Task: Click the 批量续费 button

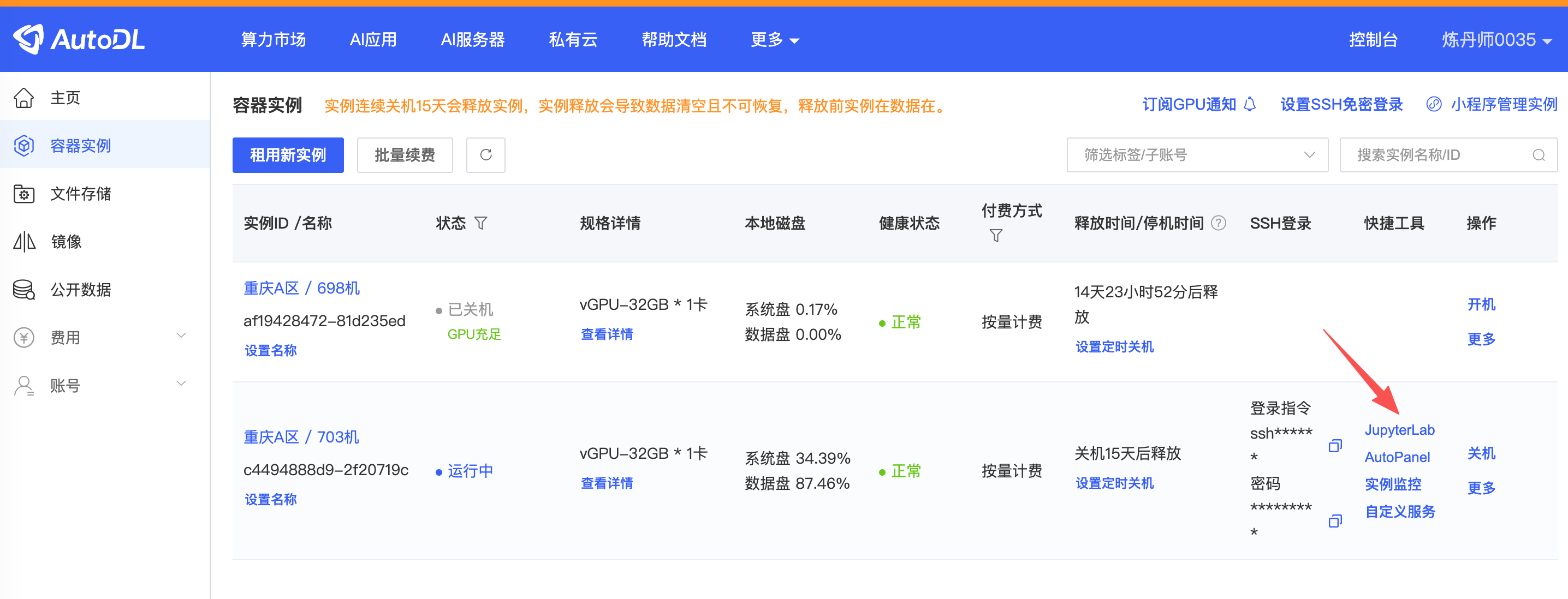Action: point(405,155)
